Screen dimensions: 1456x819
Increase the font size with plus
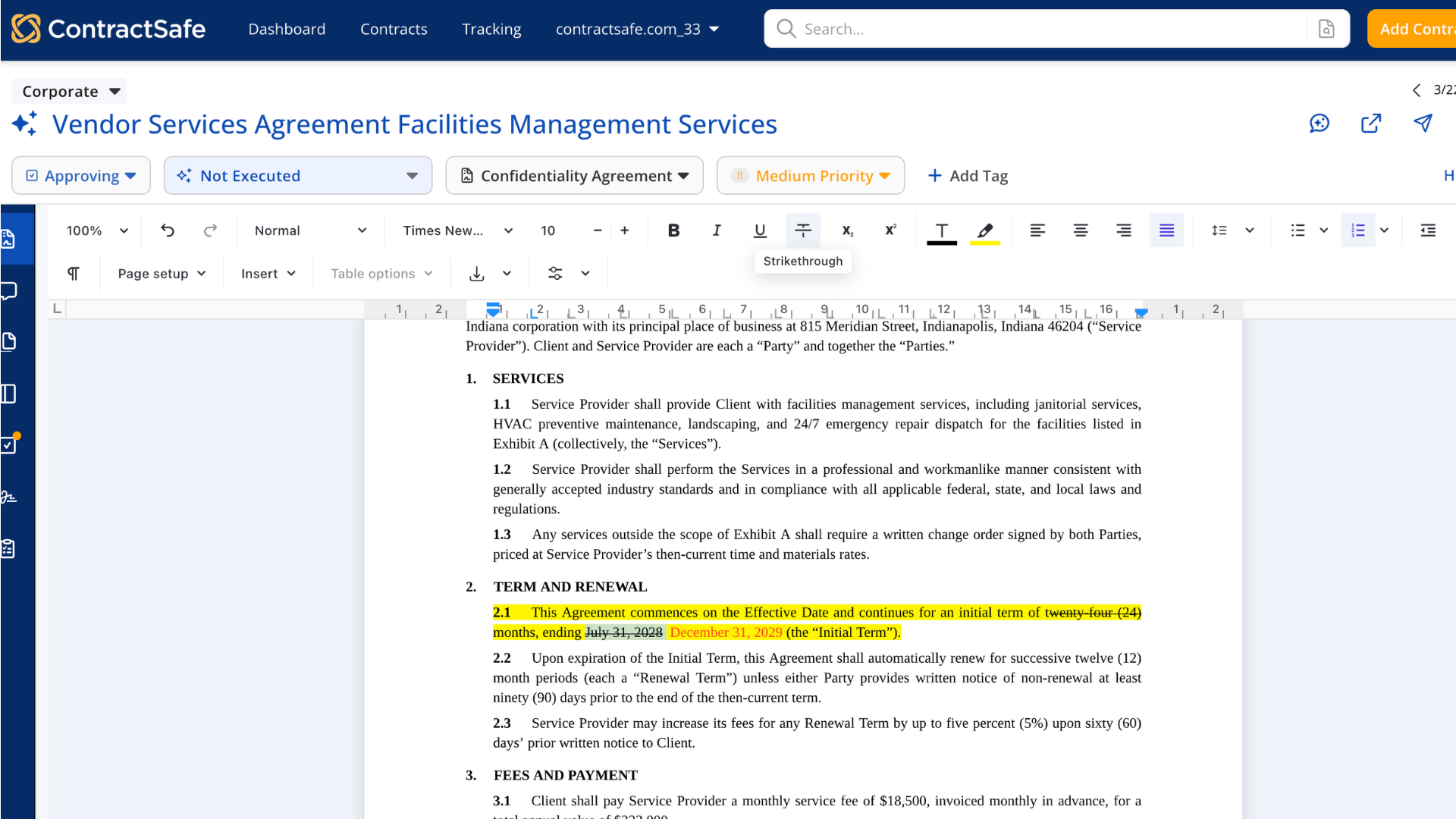point(625,231)
